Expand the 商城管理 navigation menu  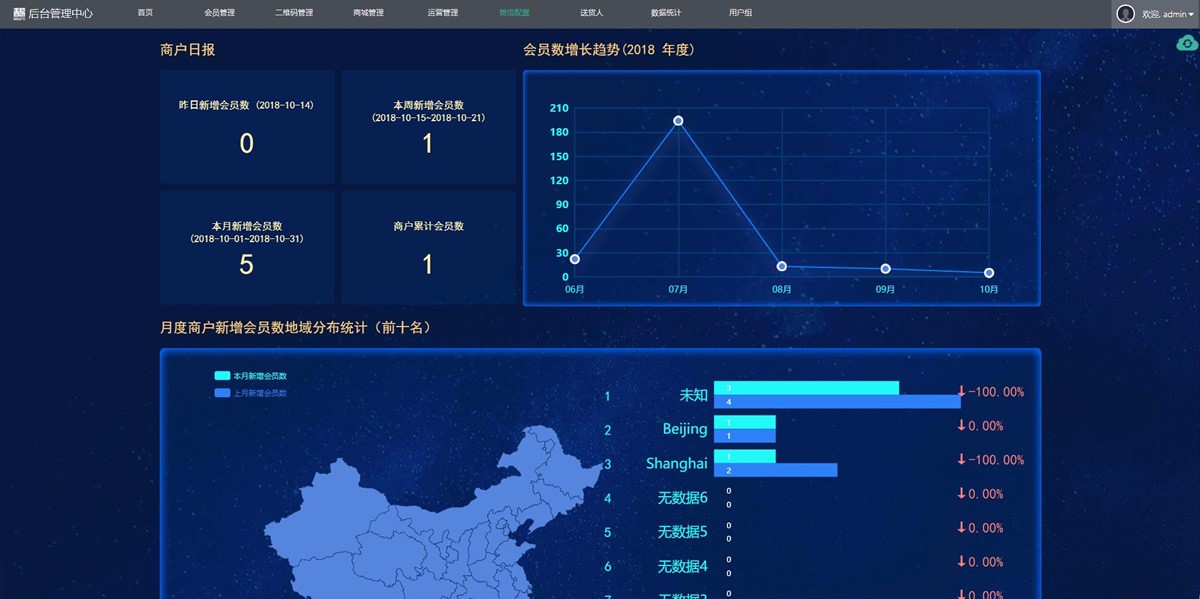(x=368, y=13)
